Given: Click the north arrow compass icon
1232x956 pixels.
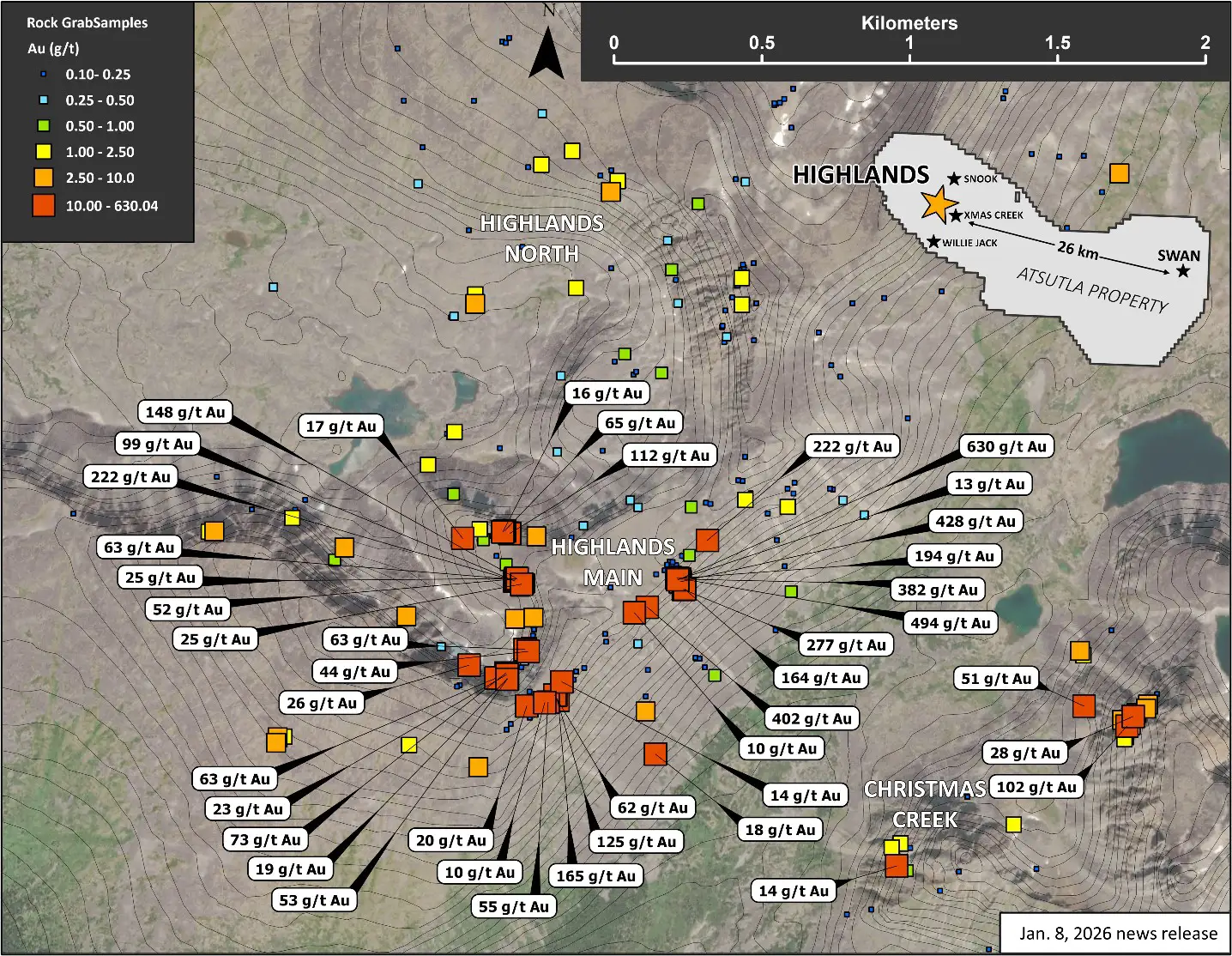Looking at the screenshot, I should click(x=547, y=53).
